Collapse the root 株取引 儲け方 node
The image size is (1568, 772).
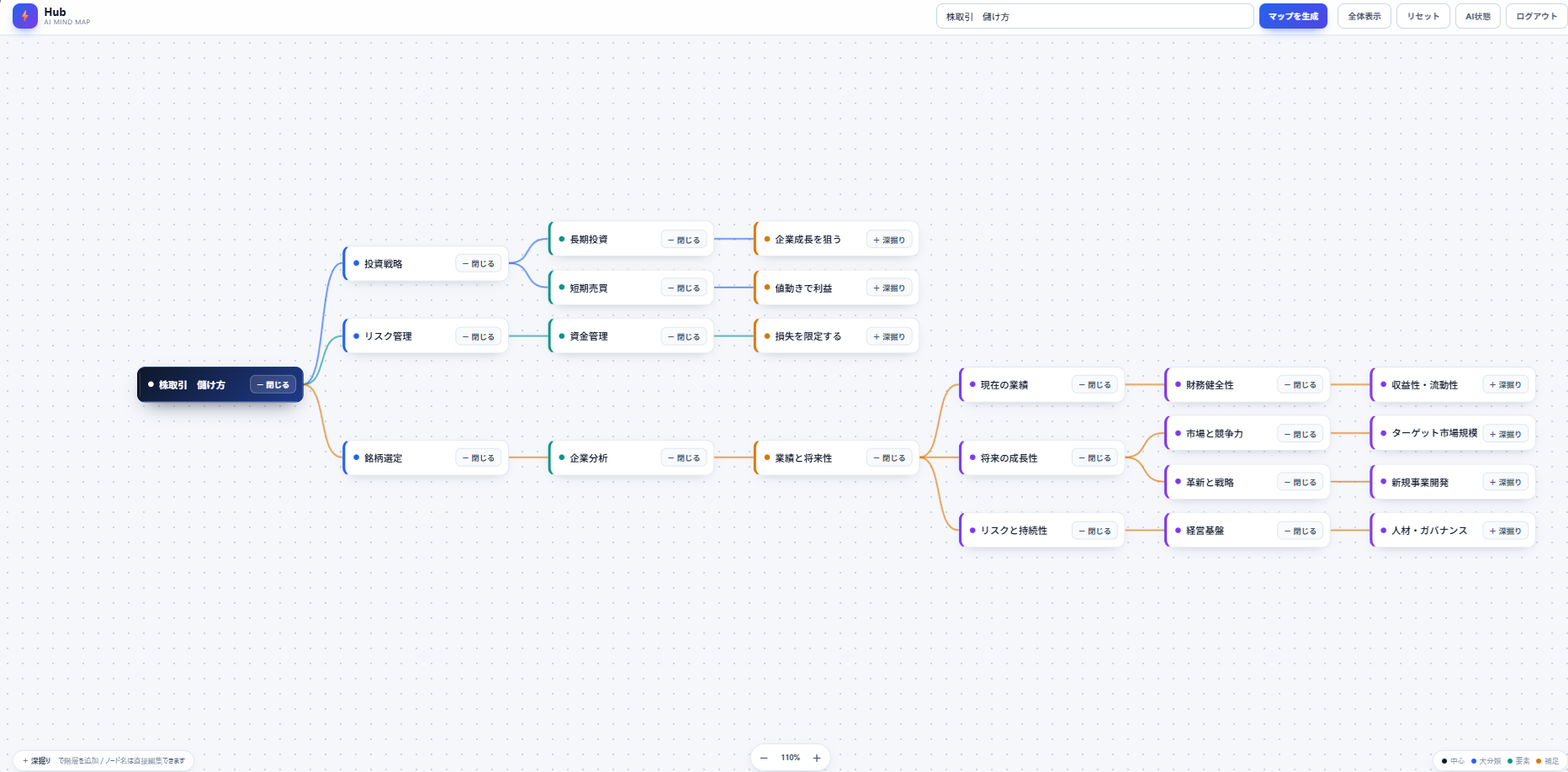pyautogui.click(x=273, y=384)
